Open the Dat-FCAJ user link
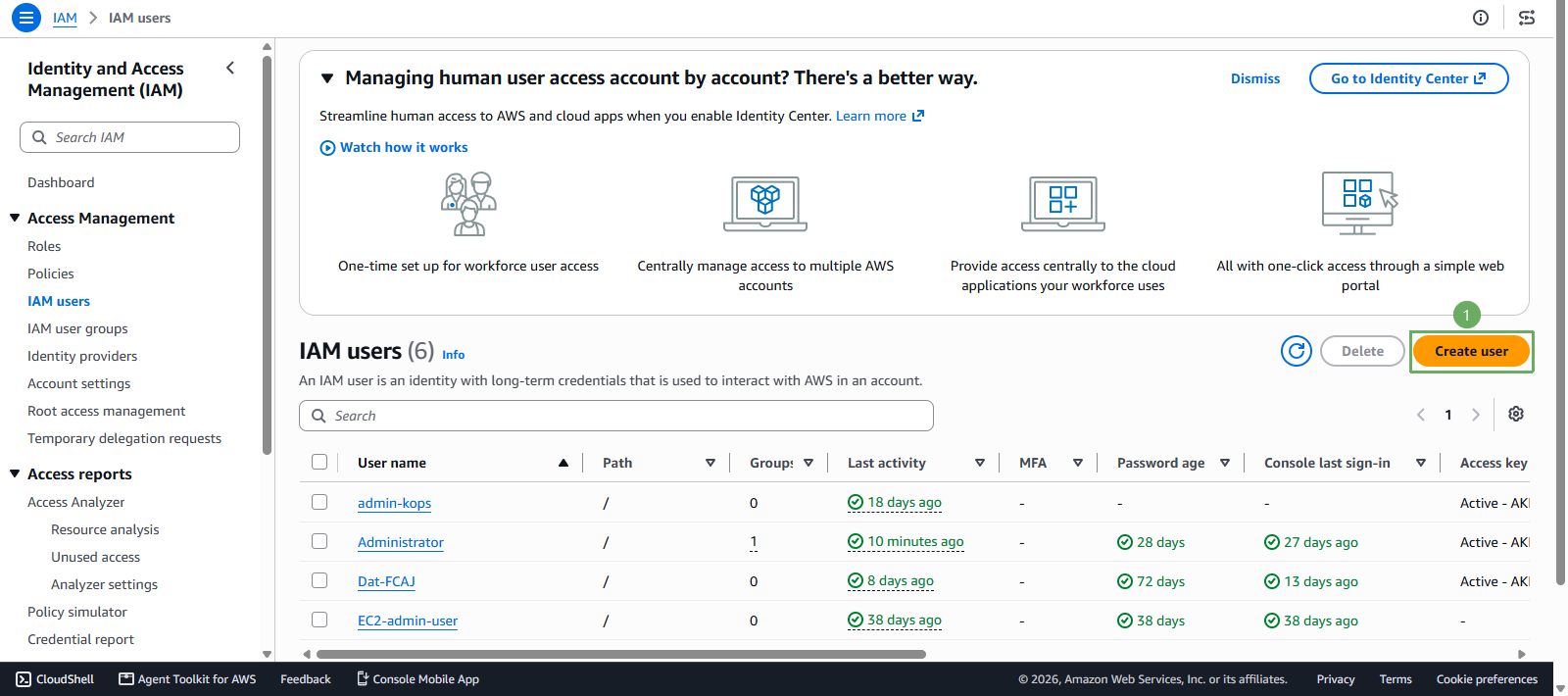The width and height of the screenshot is (1568, 696). tap(386, 581)
